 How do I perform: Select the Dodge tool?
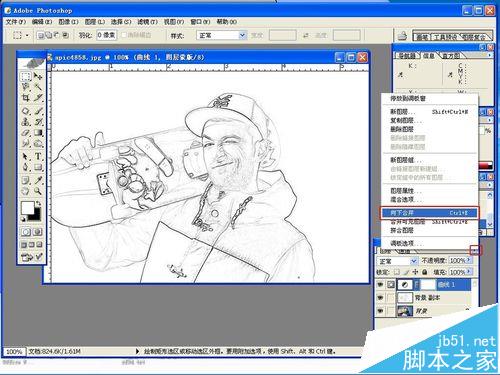point(38,144)
